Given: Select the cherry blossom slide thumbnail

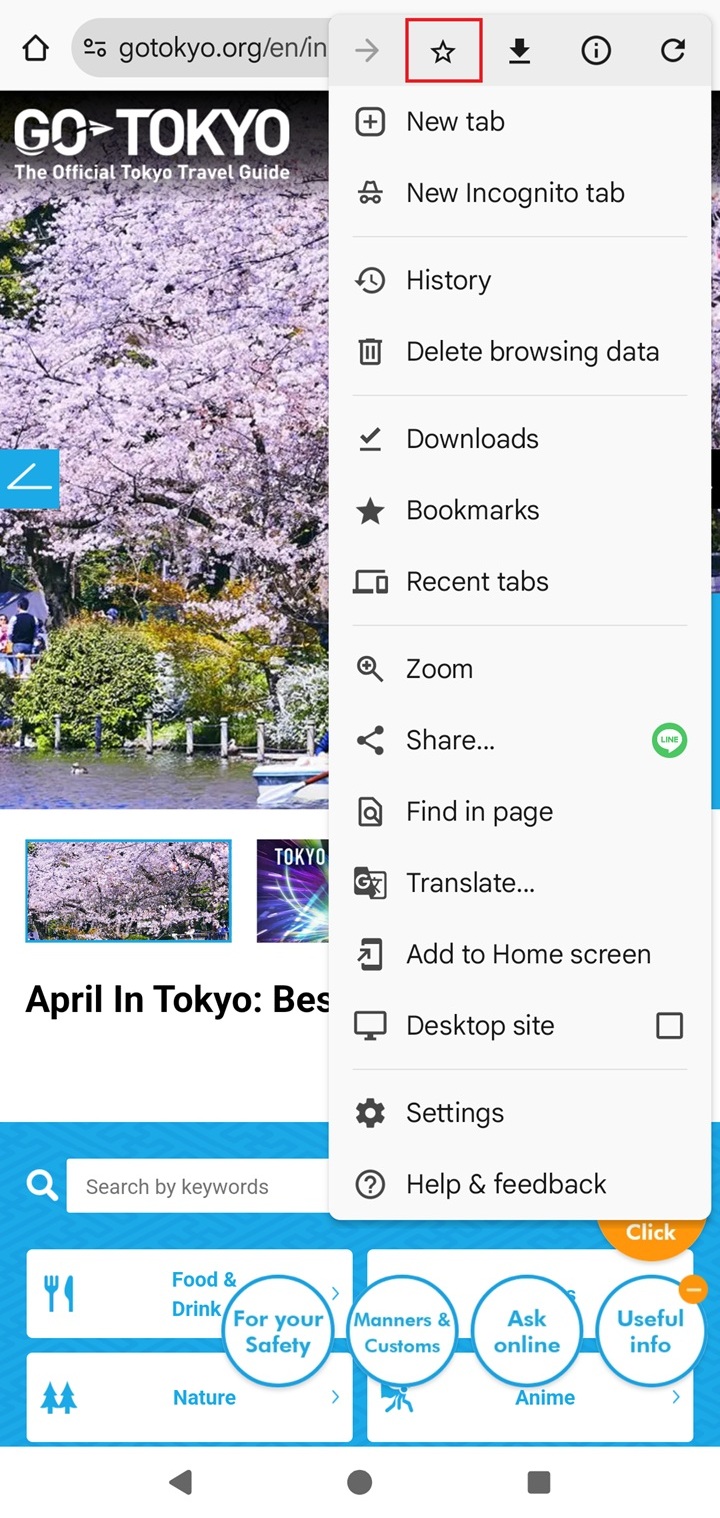Looking at the screenshot, I should tap(128, 890).
